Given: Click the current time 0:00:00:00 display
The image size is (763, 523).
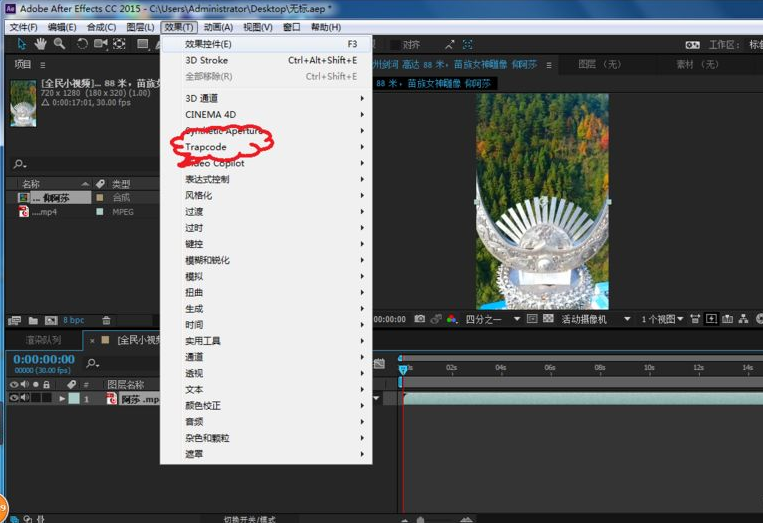Looking at the screenshot, I should [44, 359].
